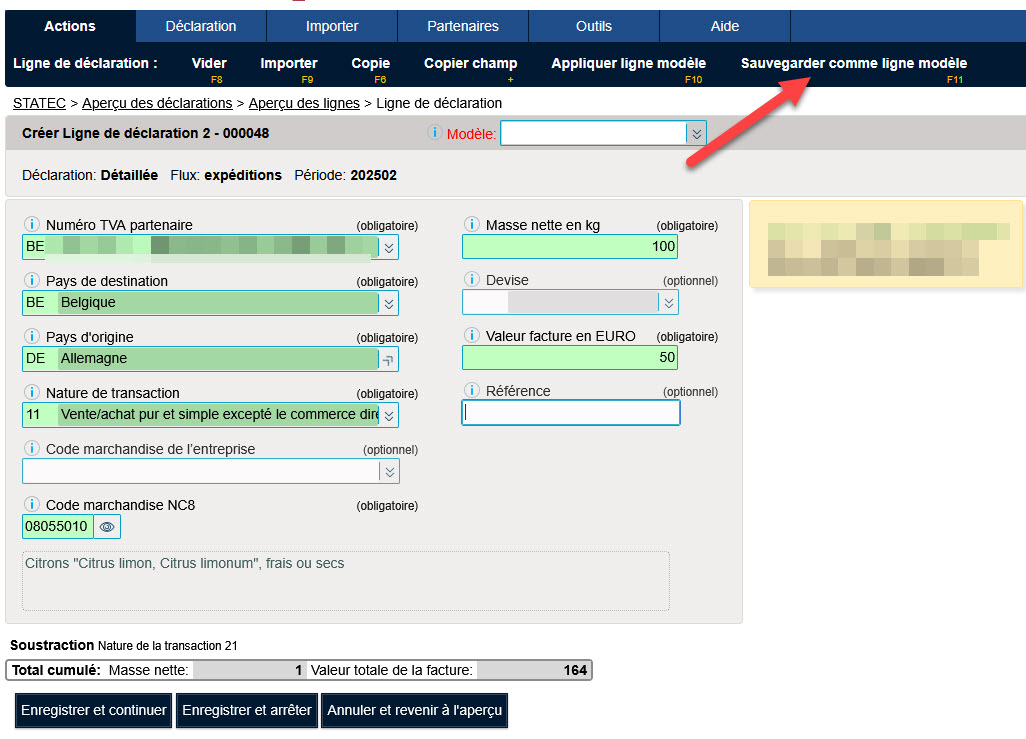Open the Devise dropdown arrow

[x=669, y=303]
